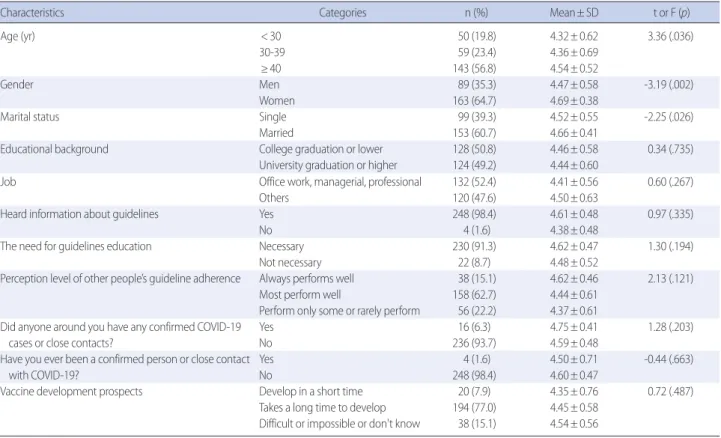Select the statistic -3.19 (.002)
721x438 pixels.
coord(669,85)
